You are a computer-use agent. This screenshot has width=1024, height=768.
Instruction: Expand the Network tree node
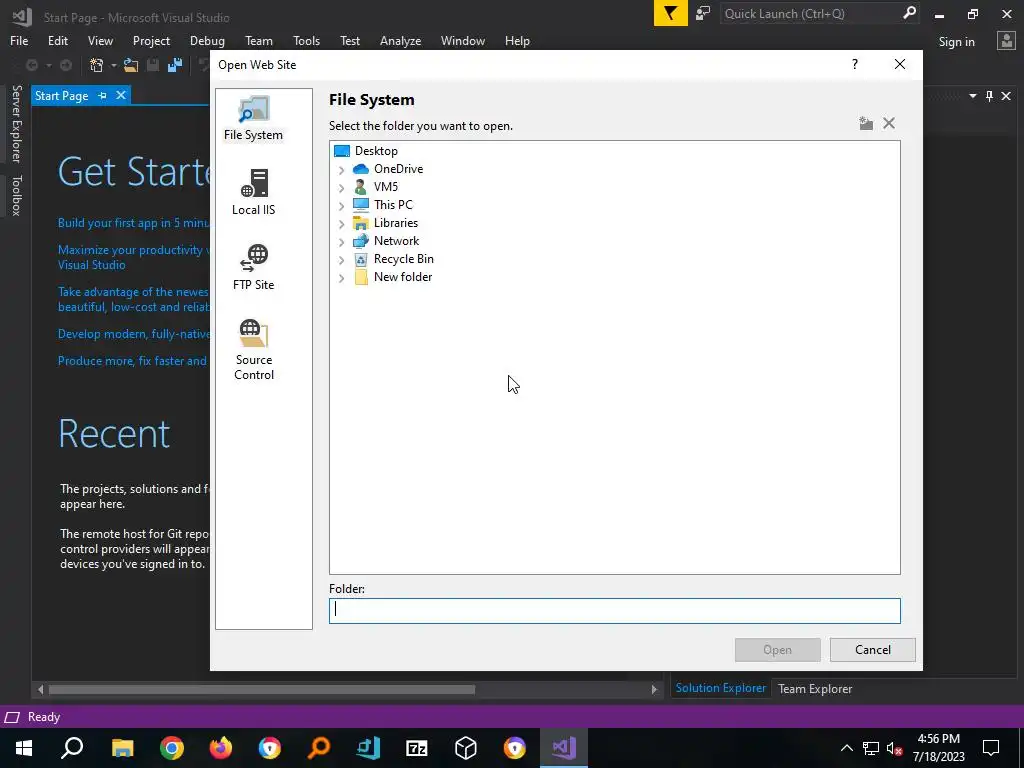point(341,242)
